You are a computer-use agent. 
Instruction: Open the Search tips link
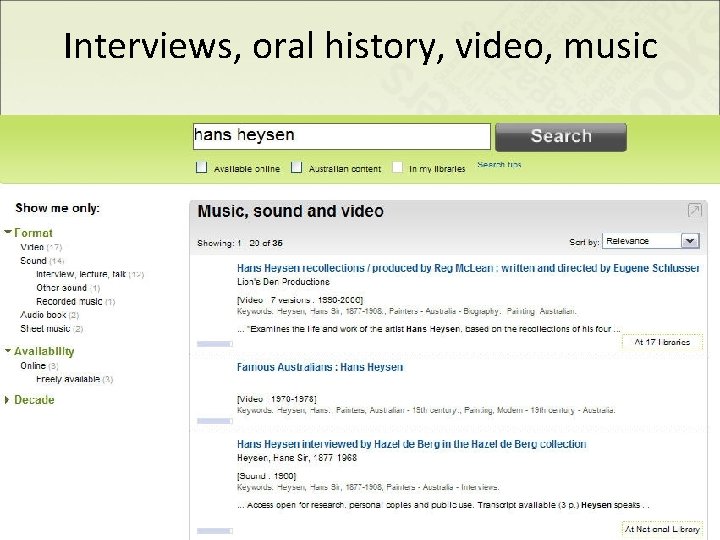click(499, 164)
